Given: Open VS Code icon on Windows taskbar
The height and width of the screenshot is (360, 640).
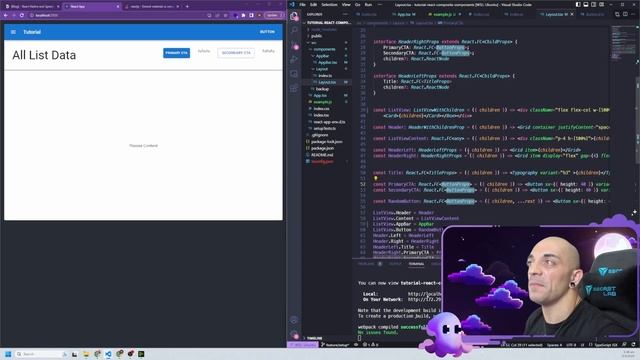Looking at the screenshot, I should click(x=108, y=354).
